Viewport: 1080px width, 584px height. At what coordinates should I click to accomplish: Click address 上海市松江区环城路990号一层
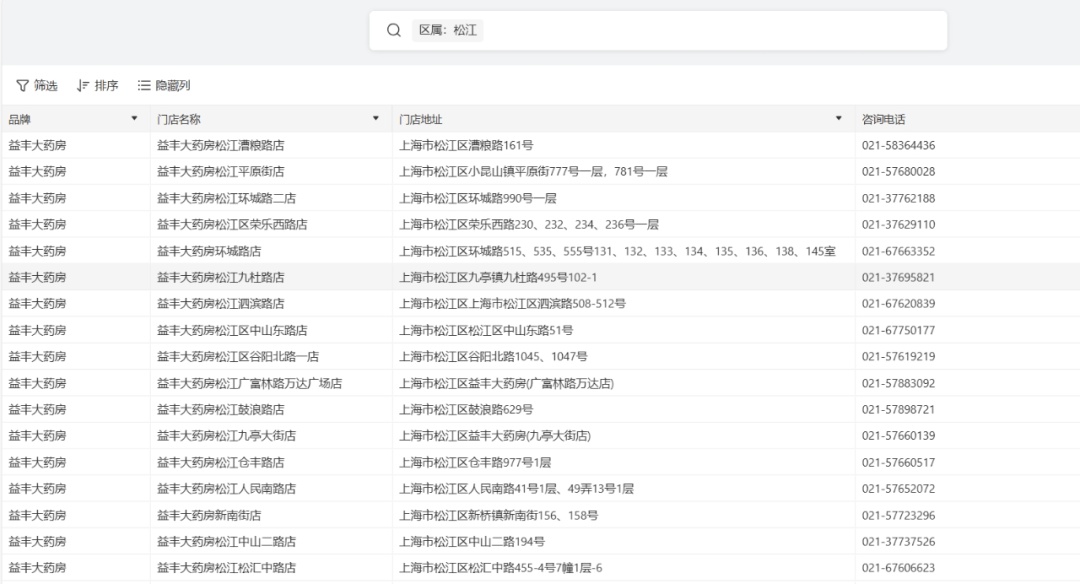(x=478, y=199)
